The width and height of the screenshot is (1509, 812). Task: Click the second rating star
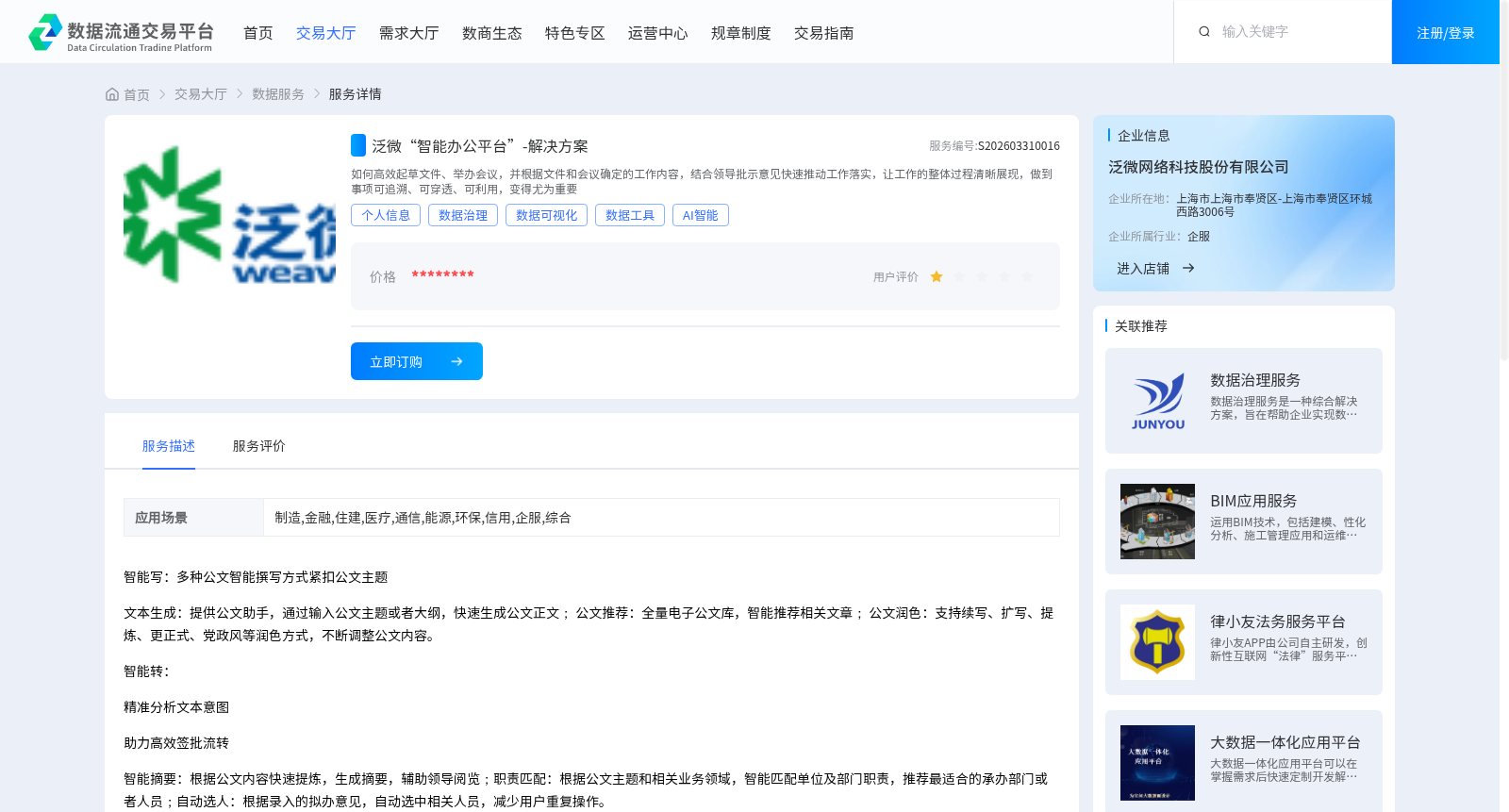[959, 276]
